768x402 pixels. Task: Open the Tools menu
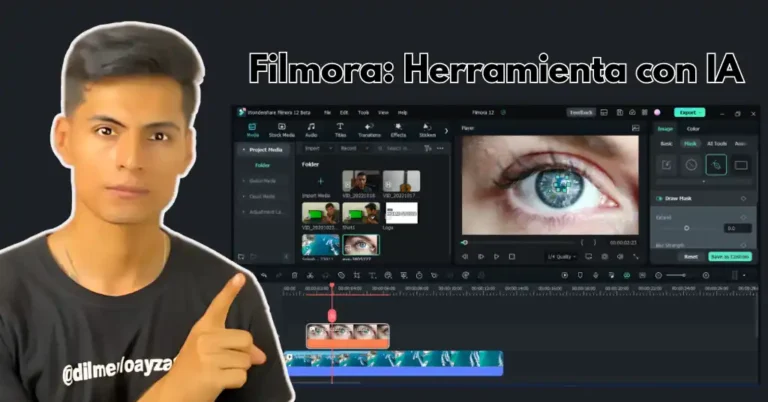(x=363, y=113)
